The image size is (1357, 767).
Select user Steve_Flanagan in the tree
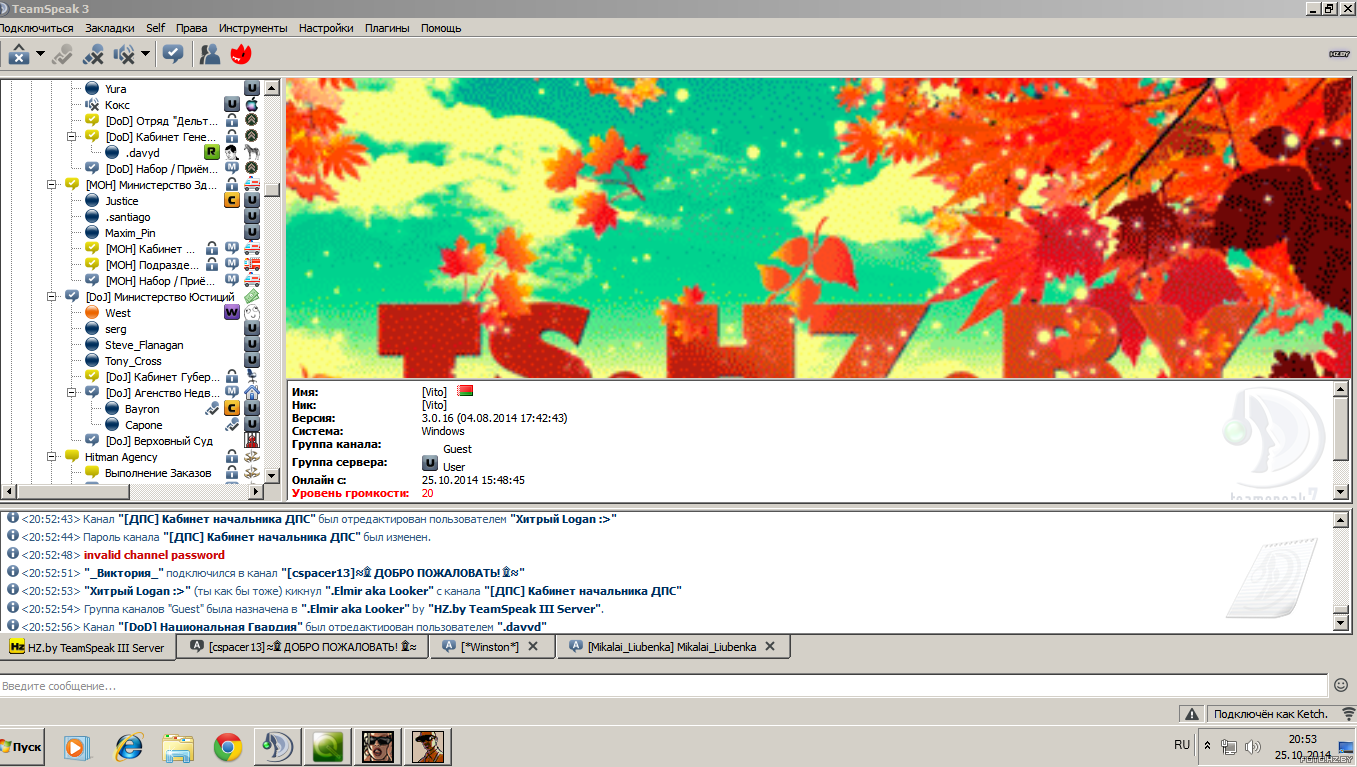144,345
